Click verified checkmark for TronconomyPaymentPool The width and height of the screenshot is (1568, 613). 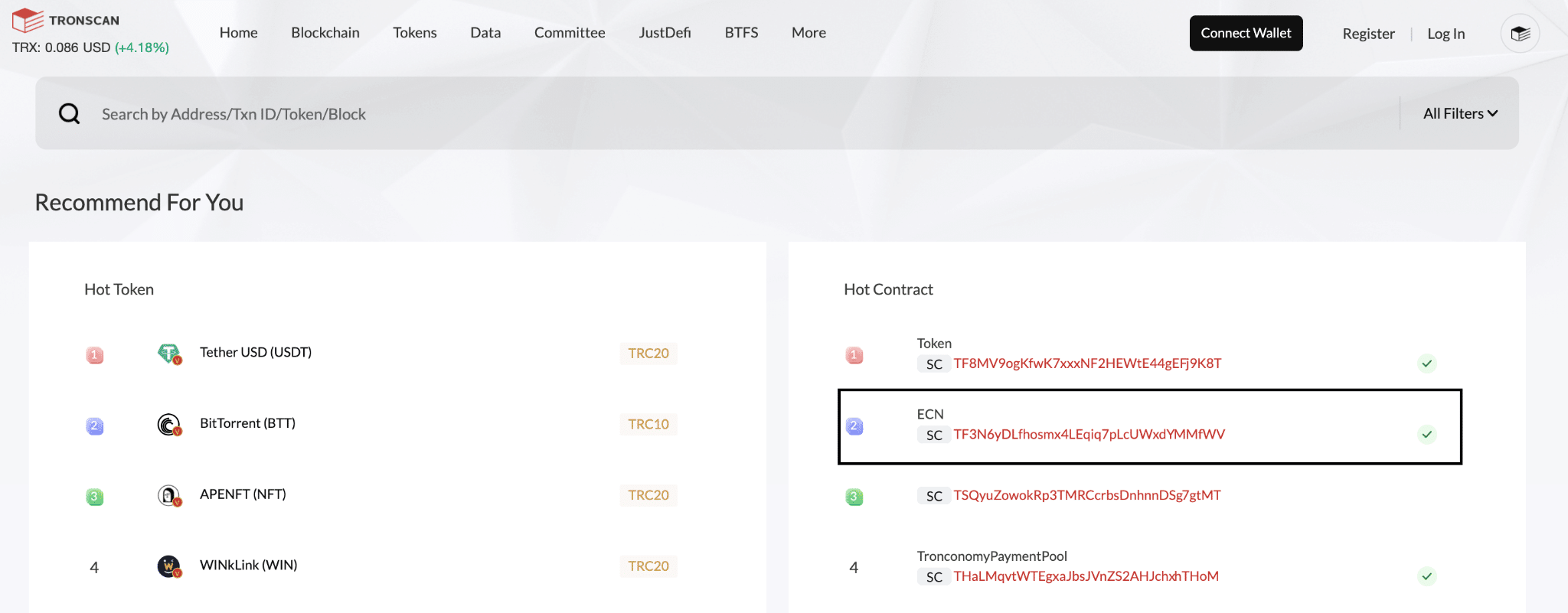1426,576
